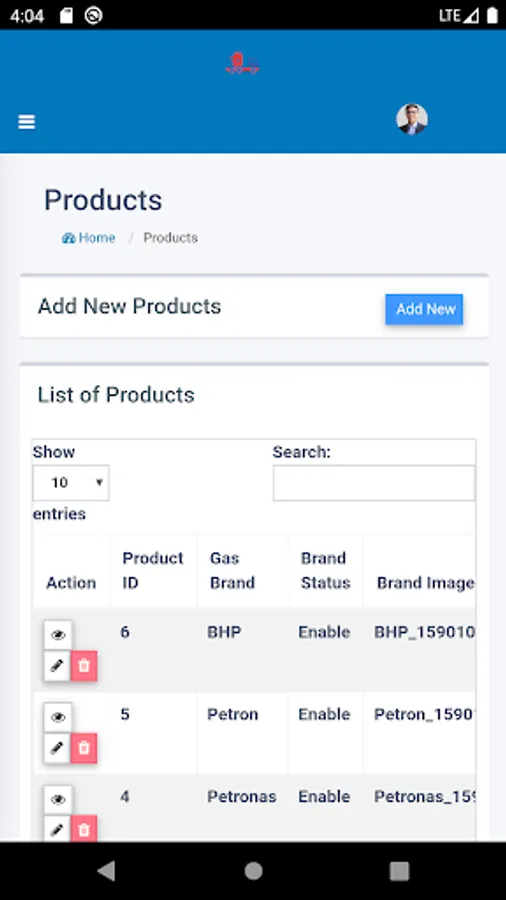
Task: Focus the Search input field
Action: coord(374,483)
